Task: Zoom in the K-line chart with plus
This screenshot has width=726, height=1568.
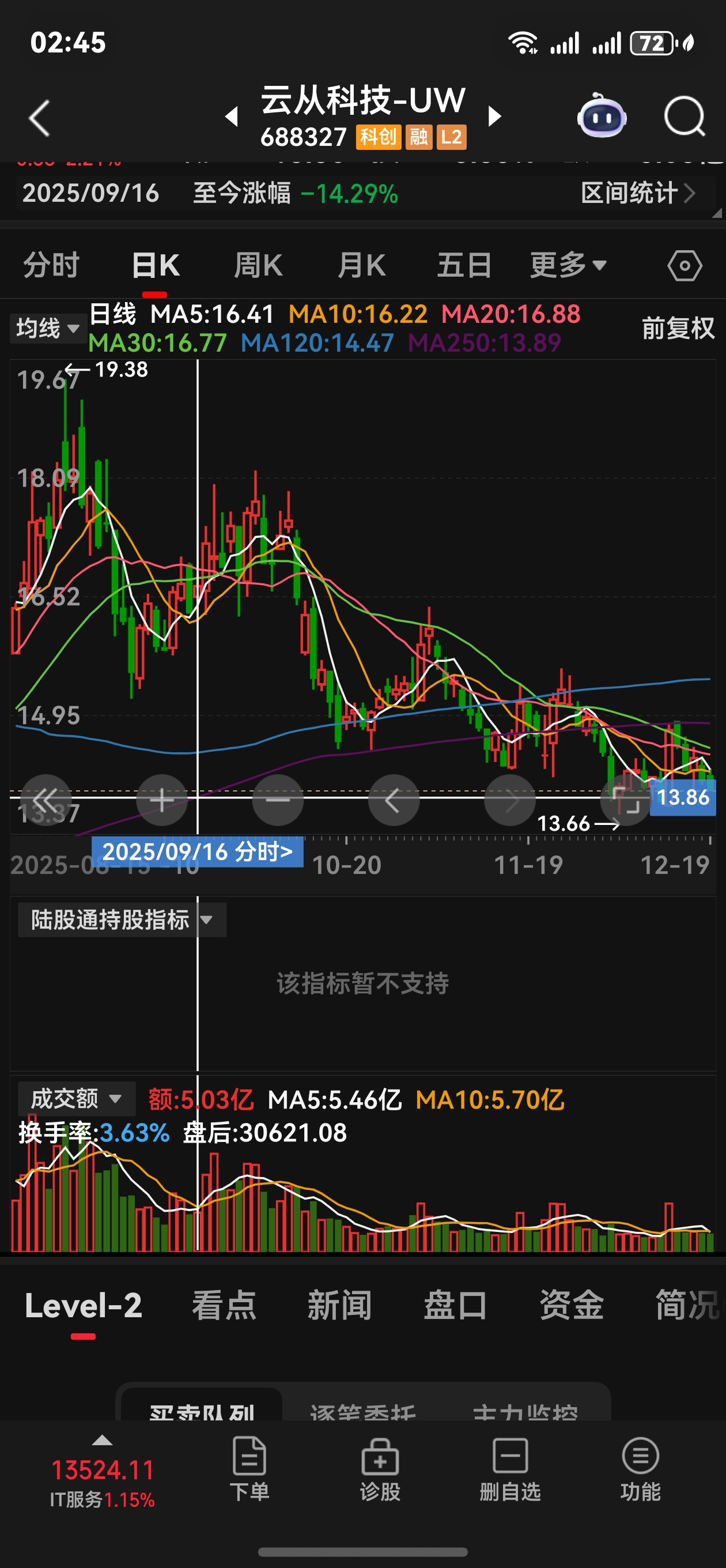Action: (x=162, y=800)
